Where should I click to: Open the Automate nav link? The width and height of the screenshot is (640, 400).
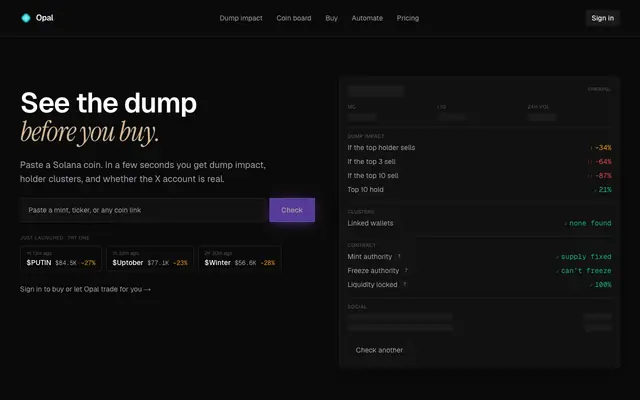[x=367, y=18]
